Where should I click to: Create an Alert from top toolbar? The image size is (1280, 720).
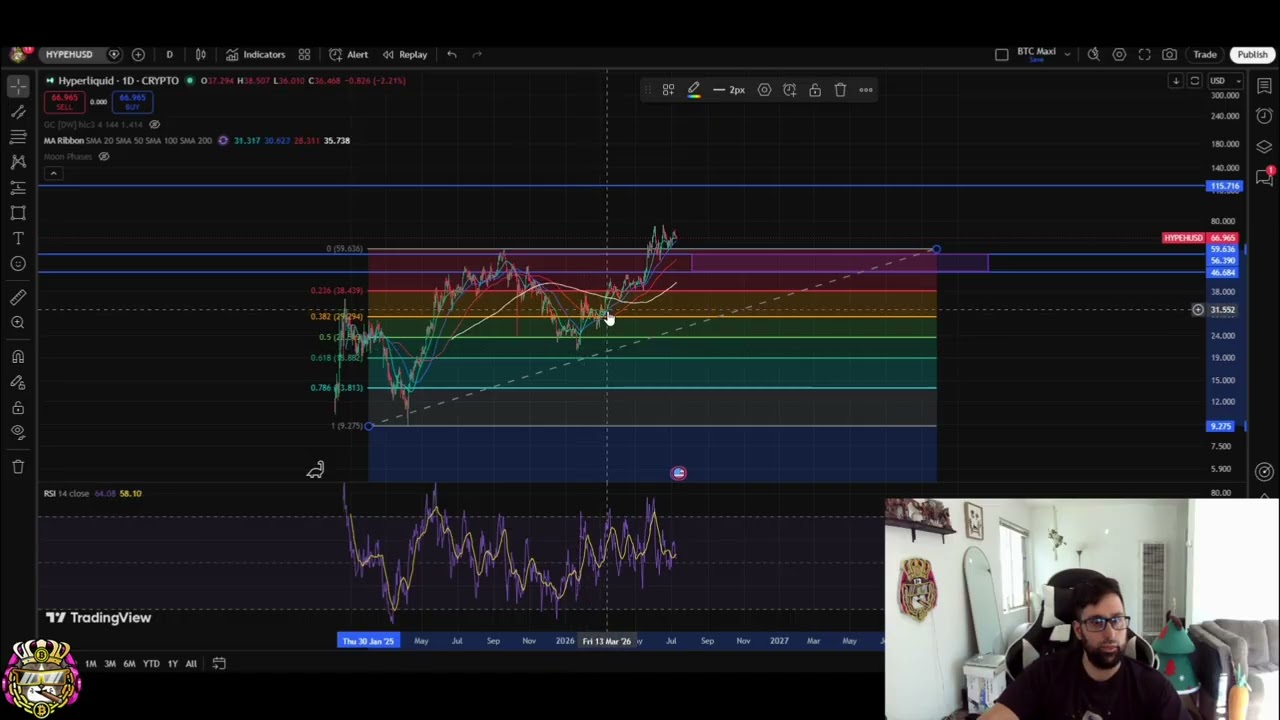(349, 54)
